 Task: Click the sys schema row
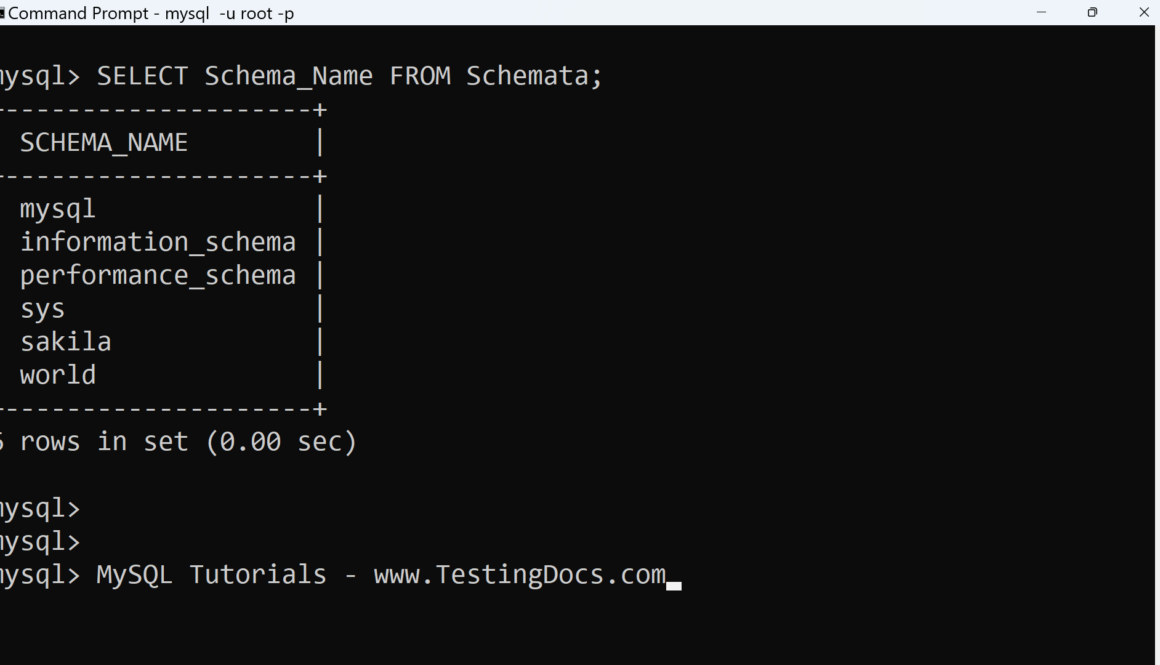pos(42,309)
